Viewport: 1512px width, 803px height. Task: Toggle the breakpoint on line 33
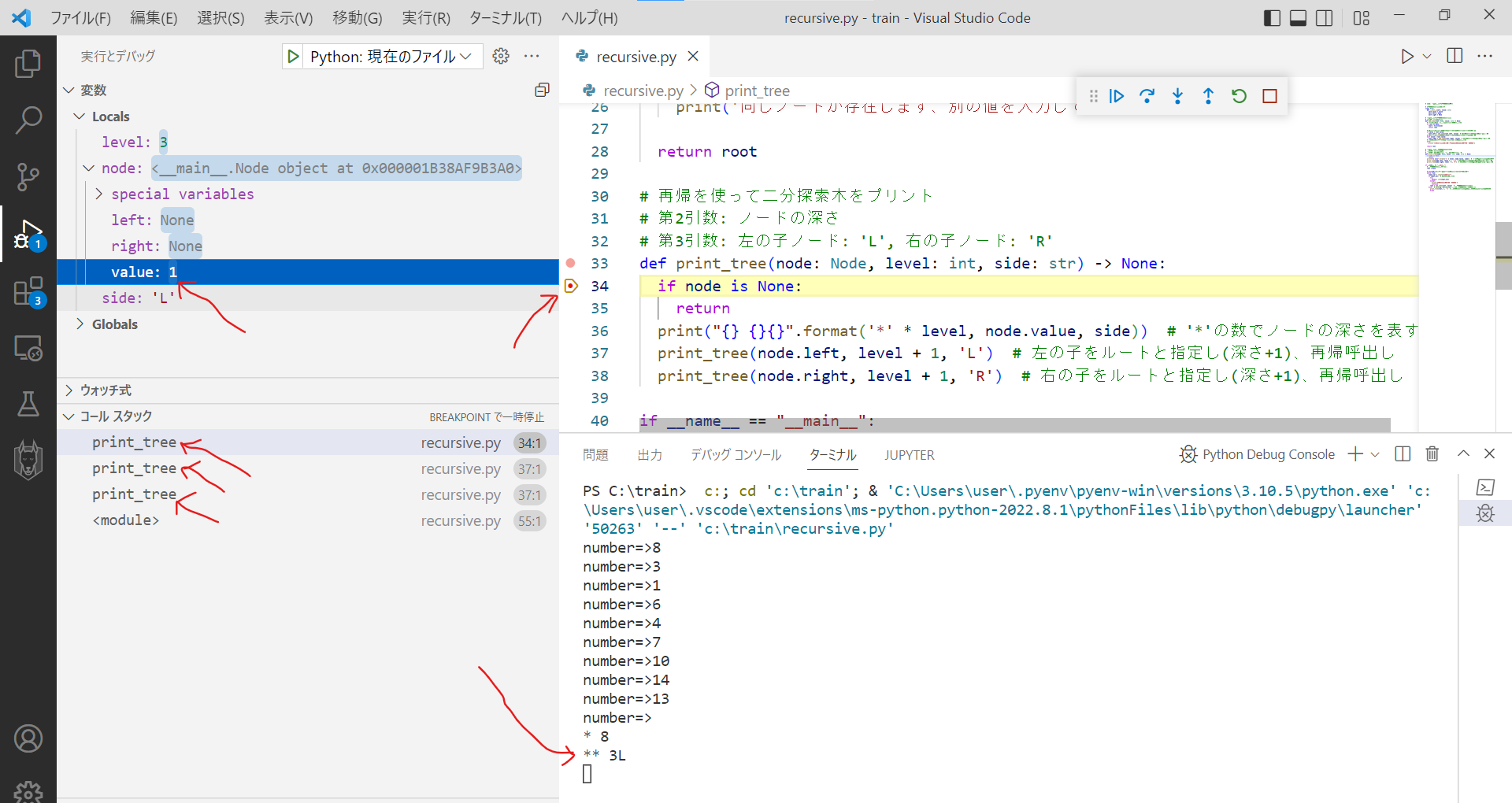[570, 263]
